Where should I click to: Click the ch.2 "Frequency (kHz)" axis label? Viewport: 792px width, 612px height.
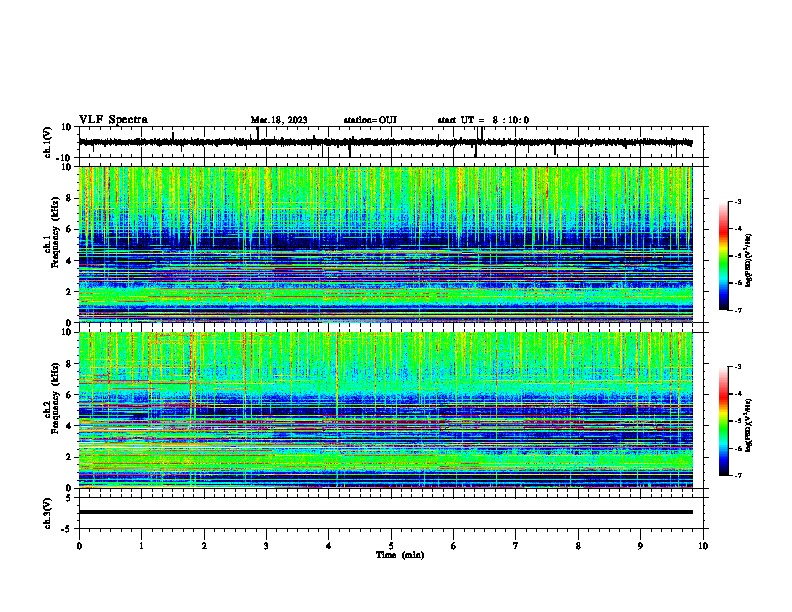coord(55,398)
